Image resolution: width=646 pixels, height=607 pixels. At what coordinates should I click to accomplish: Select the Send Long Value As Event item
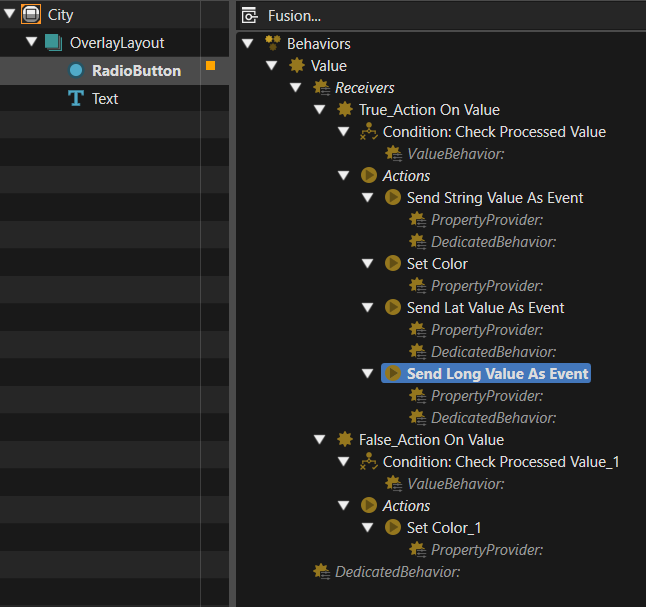coord(497,373)
